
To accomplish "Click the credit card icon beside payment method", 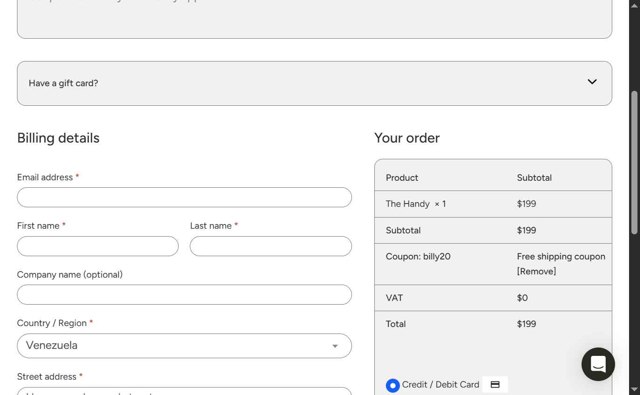I will pos(495,384).
